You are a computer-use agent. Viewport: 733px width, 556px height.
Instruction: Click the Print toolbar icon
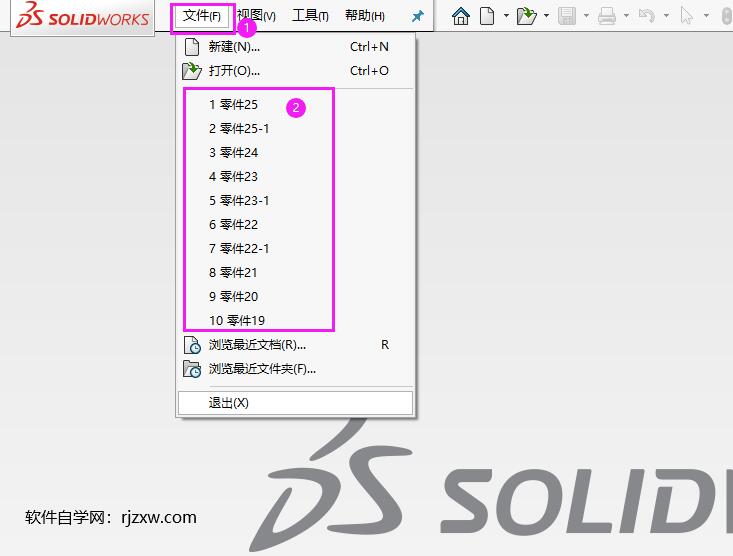click(x=607, y=16)
